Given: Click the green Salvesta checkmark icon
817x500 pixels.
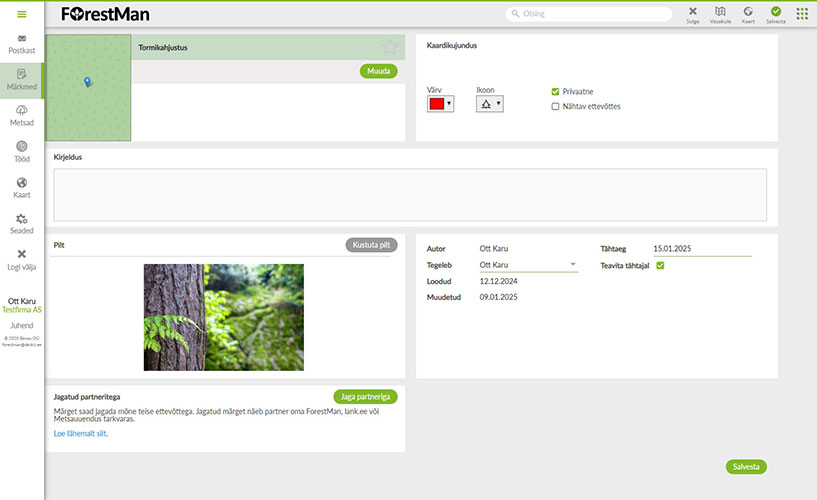Looking at the screenshot, I should click(776, 12).
